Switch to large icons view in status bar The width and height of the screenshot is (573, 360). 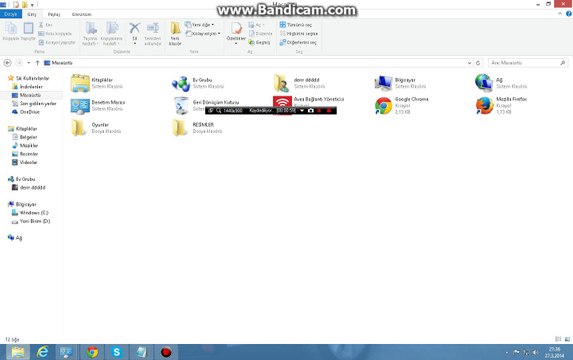coord(567,339)
